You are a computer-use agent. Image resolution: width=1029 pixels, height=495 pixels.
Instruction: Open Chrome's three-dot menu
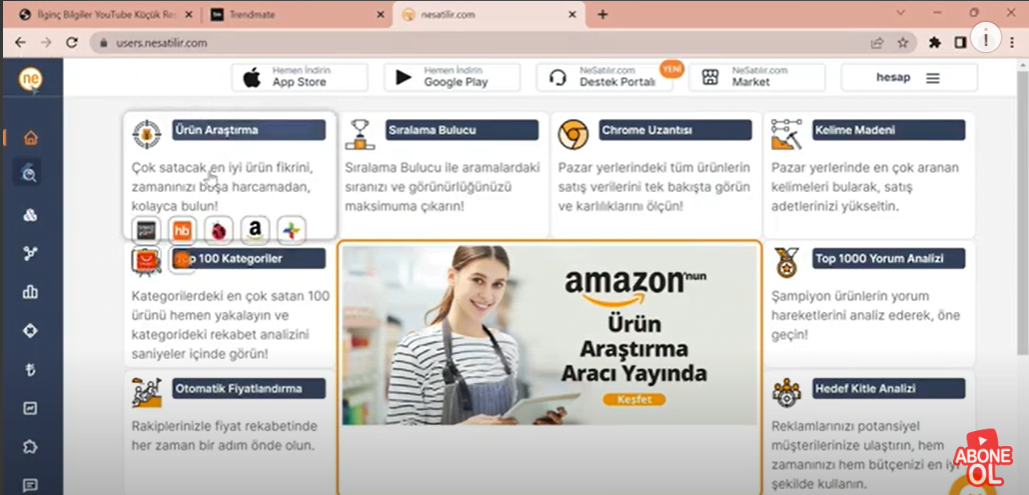point(986,38)
